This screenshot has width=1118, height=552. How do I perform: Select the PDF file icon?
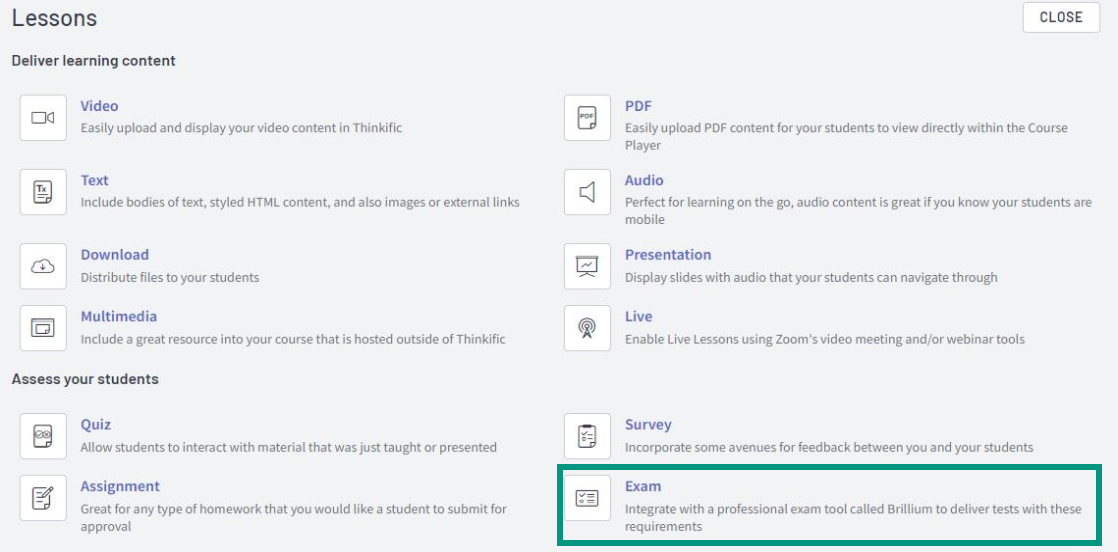[x=588, y=118]
